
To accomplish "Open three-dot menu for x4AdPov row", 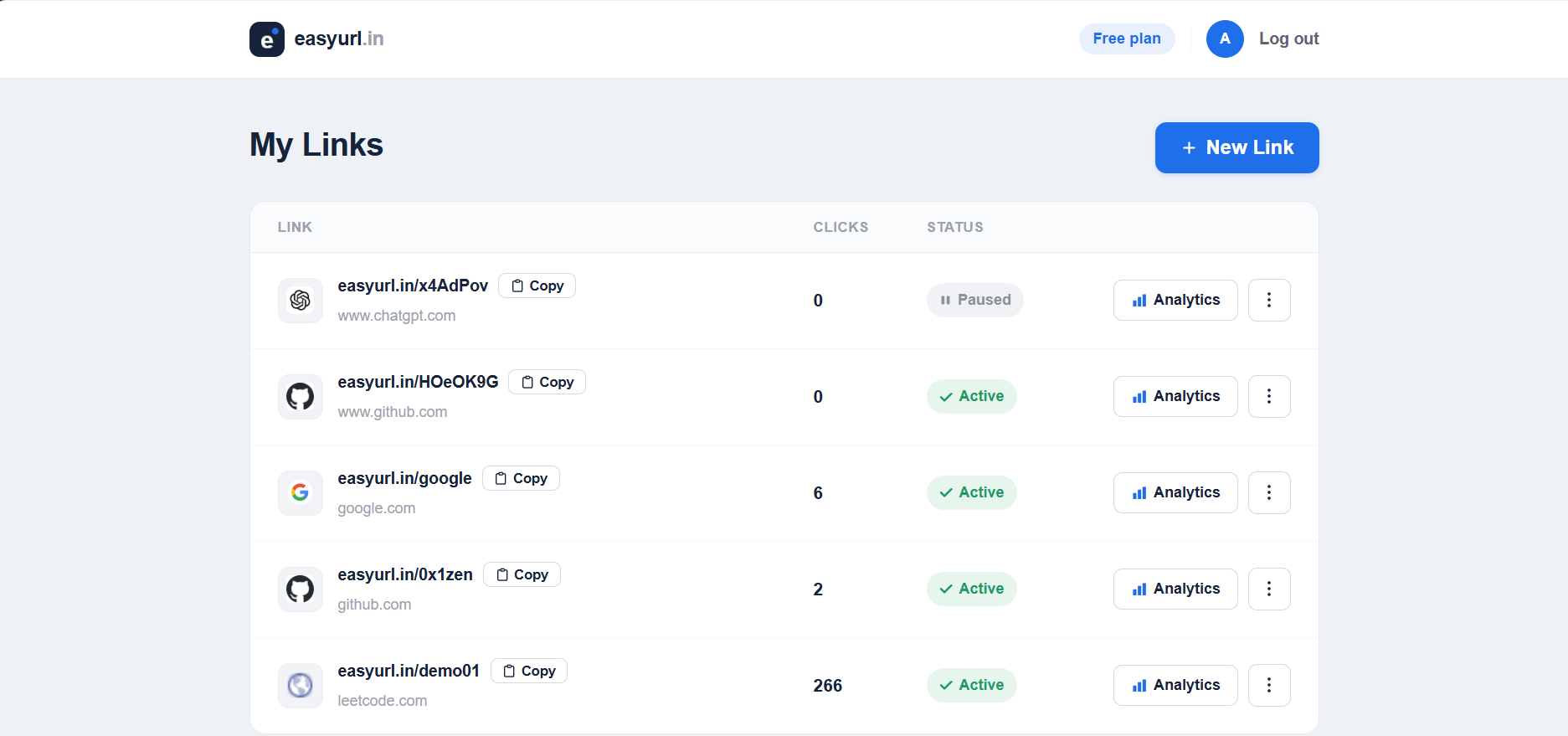I will 1269,300.
